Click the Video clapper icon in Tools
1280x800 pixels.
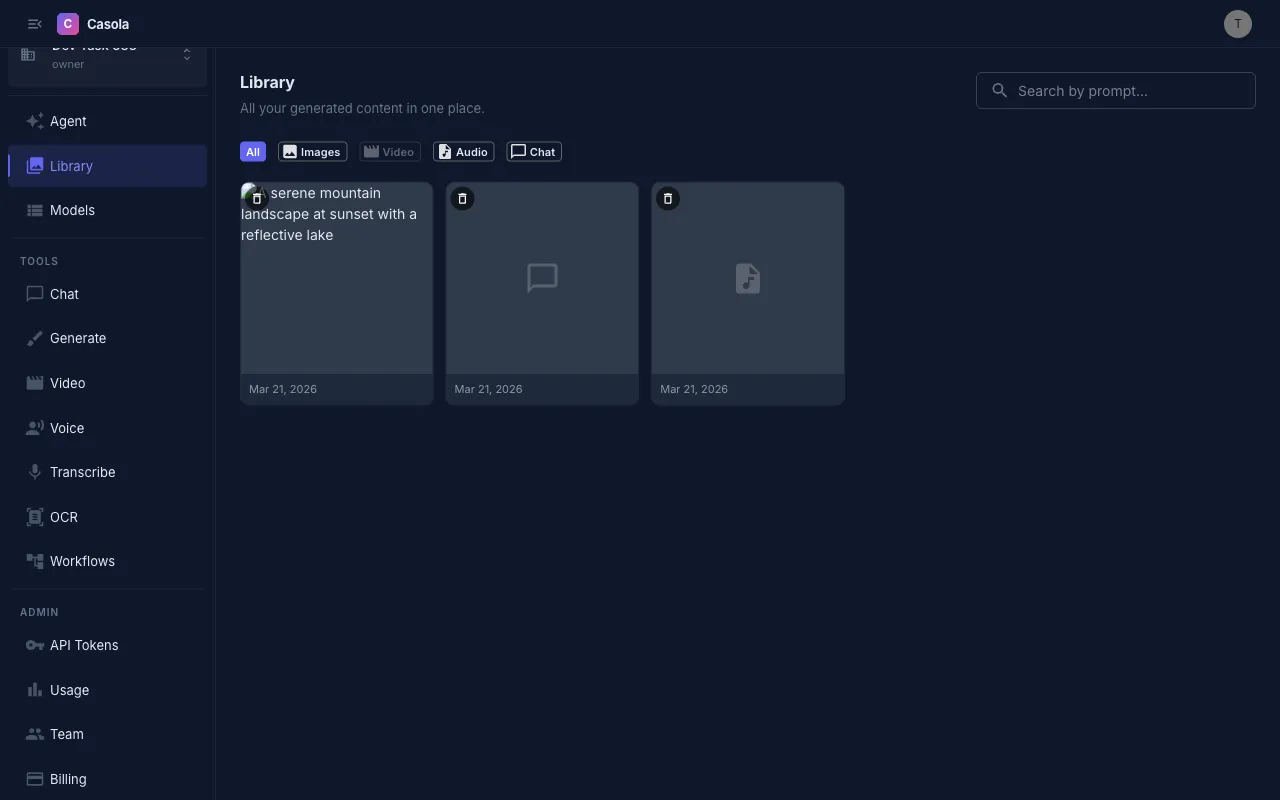coord(34,383)
